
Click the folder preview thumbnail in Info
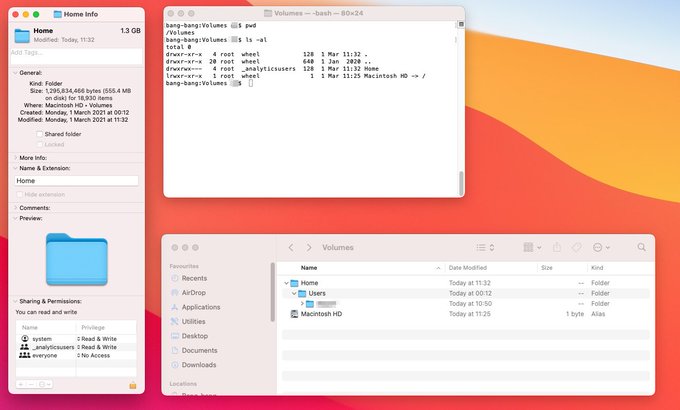[x=77, y=259]
